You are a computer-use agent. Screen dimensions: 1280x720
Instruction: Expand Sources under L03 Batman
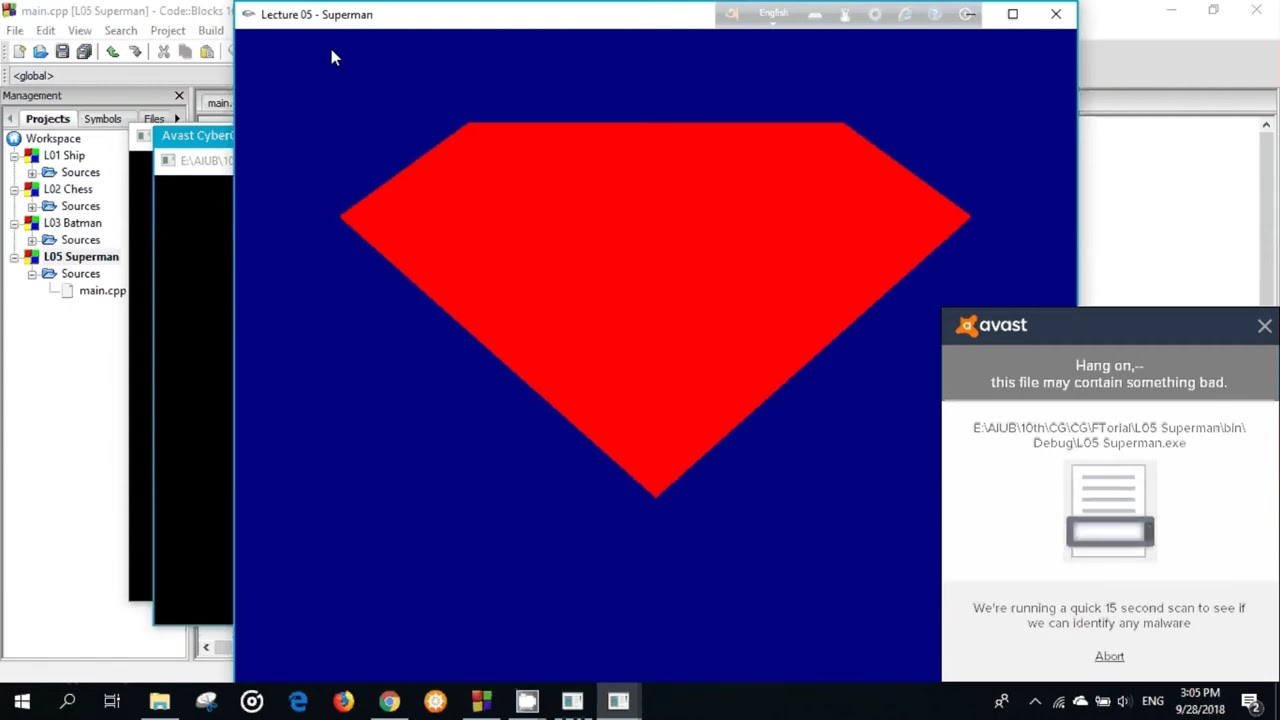click(x=32, y=241)
